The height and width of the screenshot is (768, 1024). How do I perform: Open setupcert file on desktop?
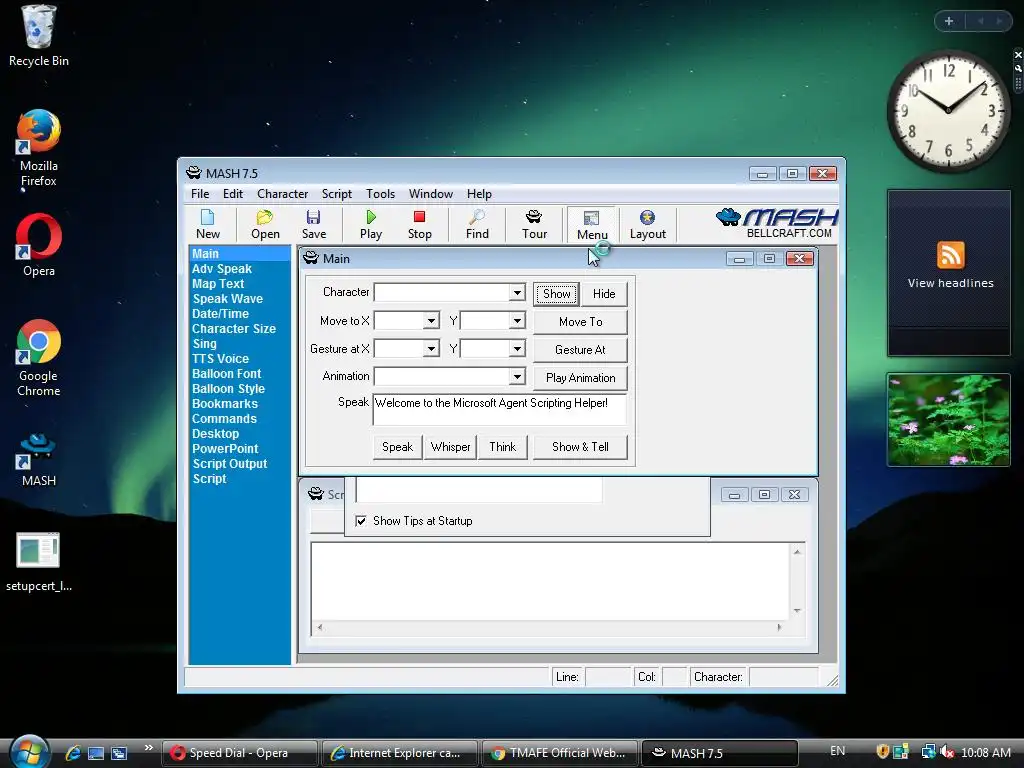click(39, 562)
